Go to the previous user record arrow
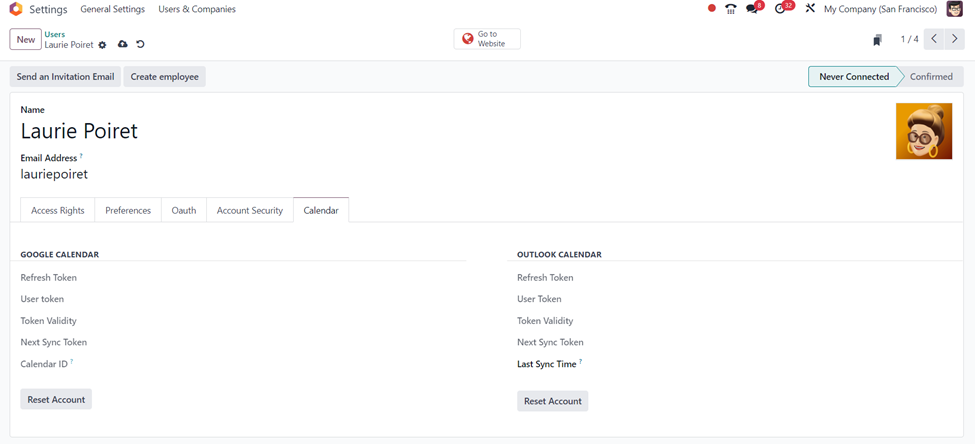This screenshot has width=975, height=444. [x=934, y=39]
